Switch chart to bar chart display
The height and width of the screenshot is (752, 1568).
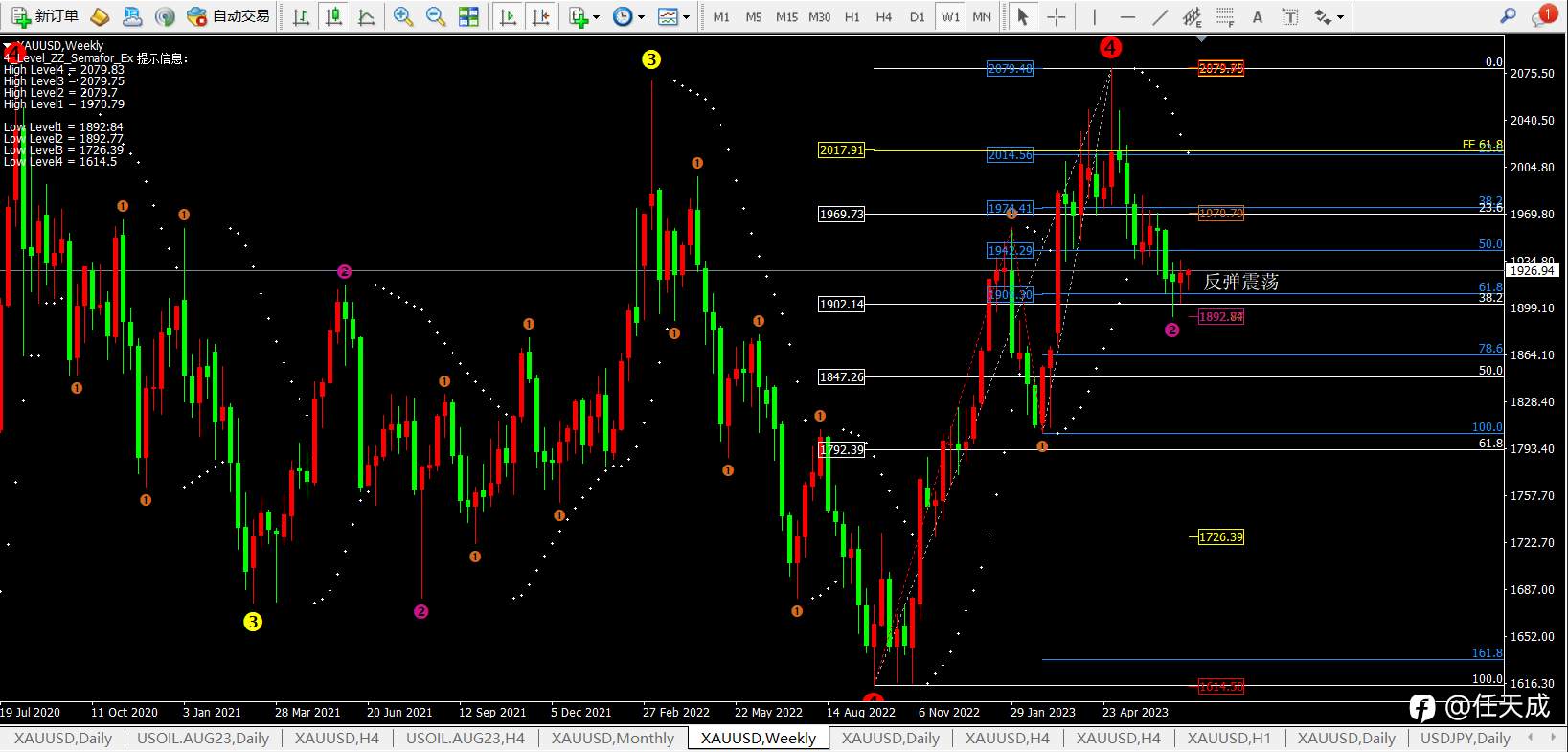pos(301,16)
